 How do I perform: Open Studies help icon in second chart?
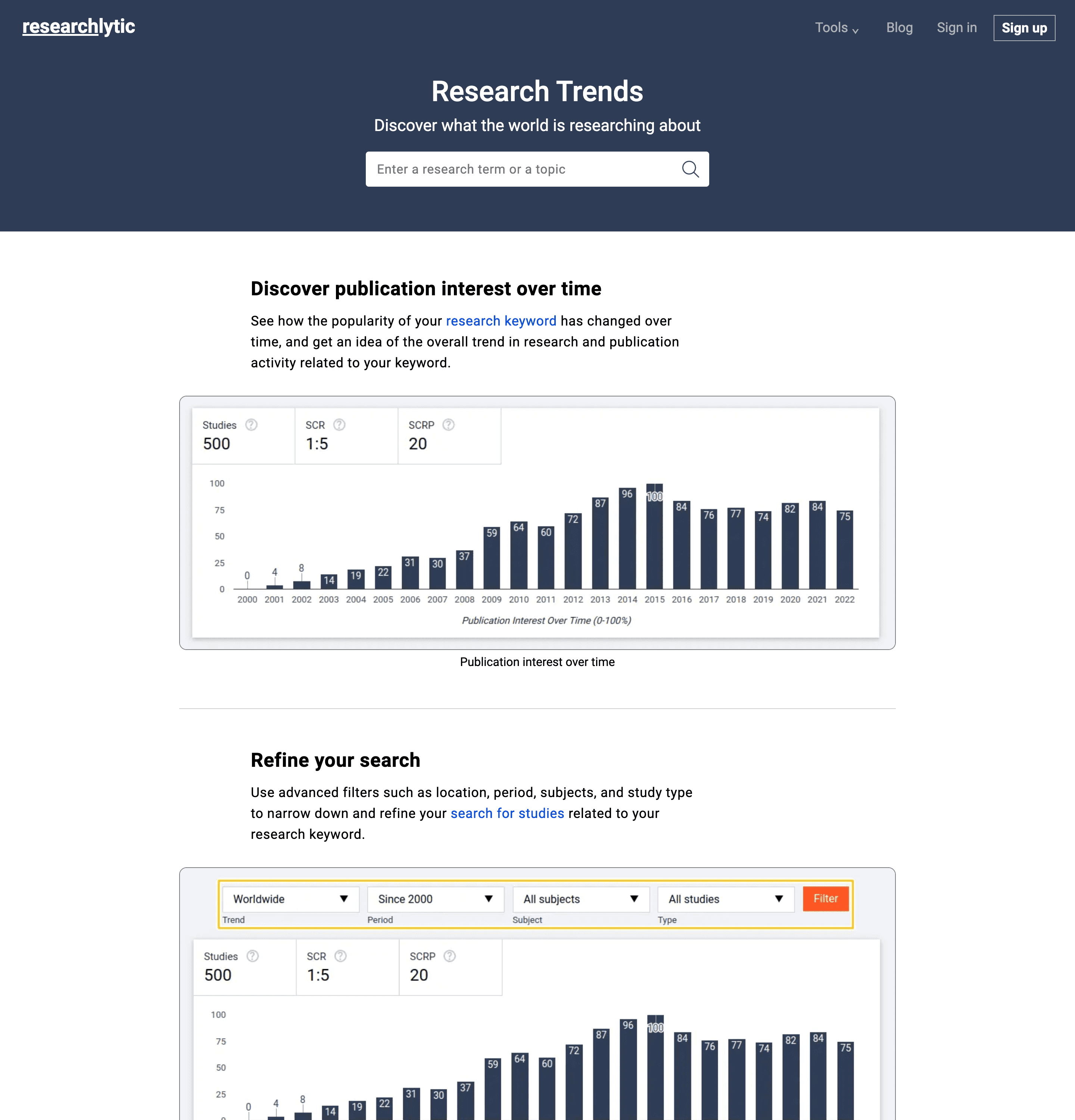252,956
